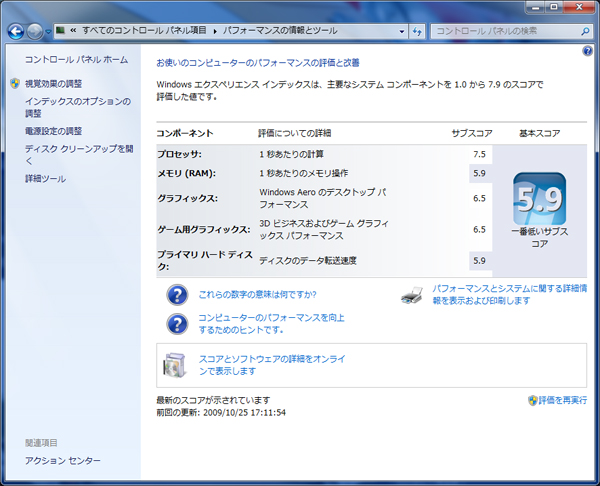The image size is (600, 486).
Task: Click the last update date 2009/10/25 text
Action: 244,413
